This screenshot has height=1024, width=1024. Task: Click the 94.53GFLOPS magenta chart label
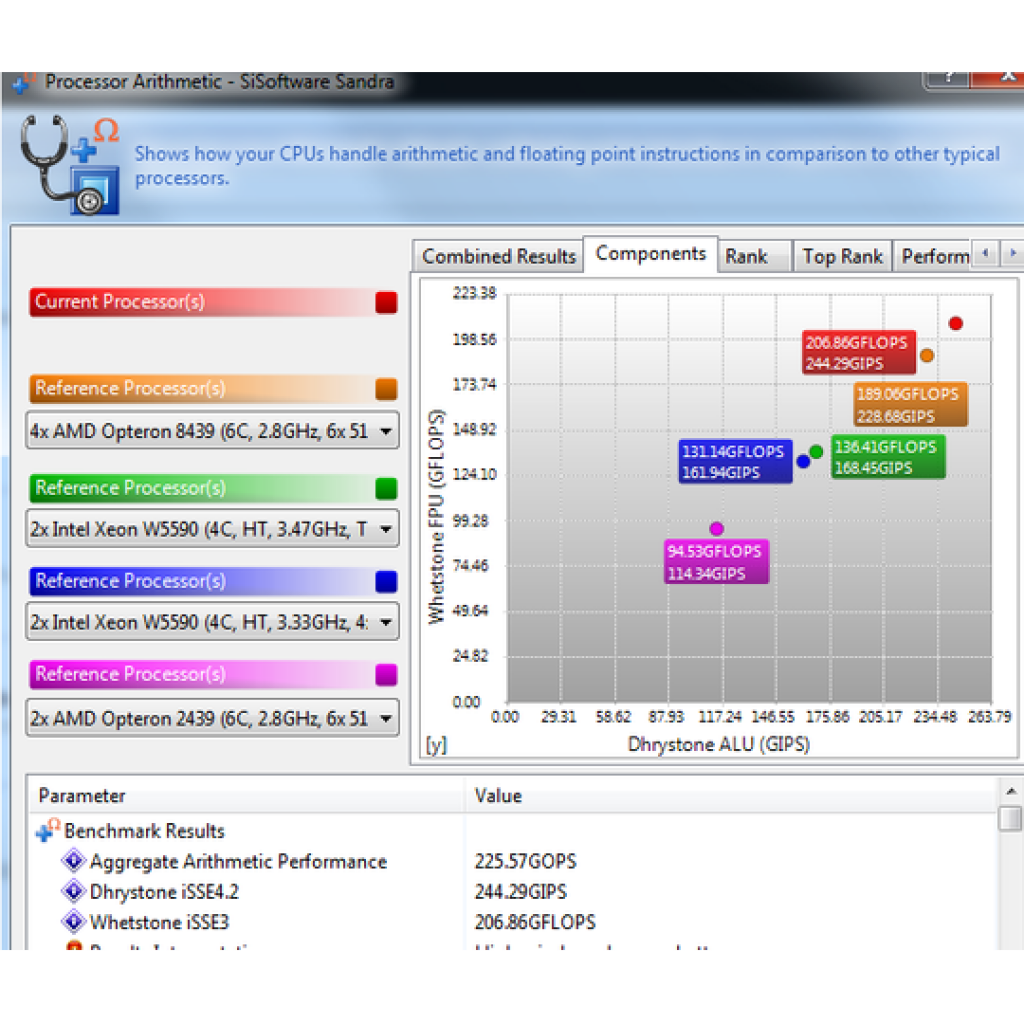[716, 562]
